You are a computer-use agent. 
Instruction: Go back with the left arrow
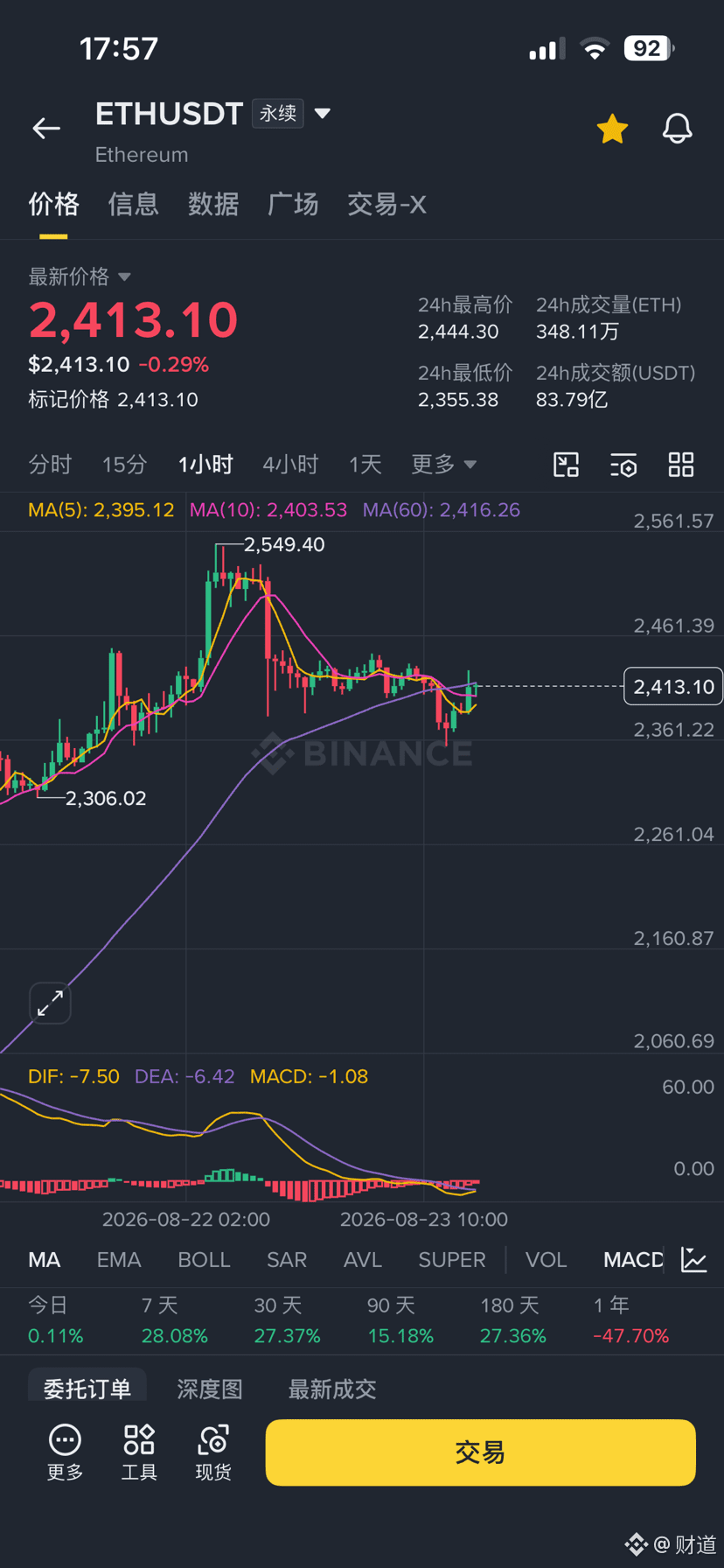[x=46, y=129]
